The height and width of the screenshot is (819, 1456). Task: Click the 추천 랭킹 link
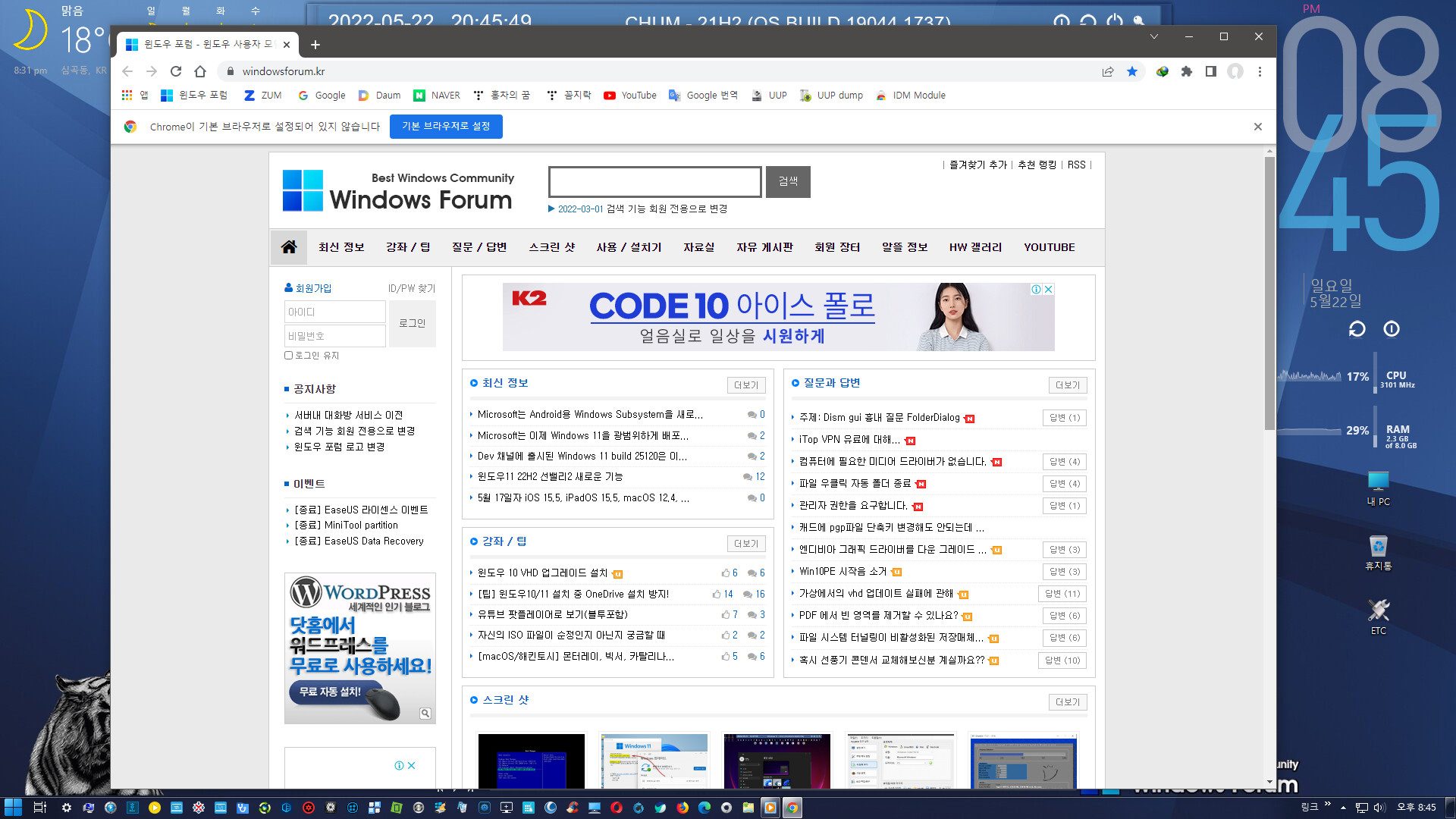coord(1037,165)
